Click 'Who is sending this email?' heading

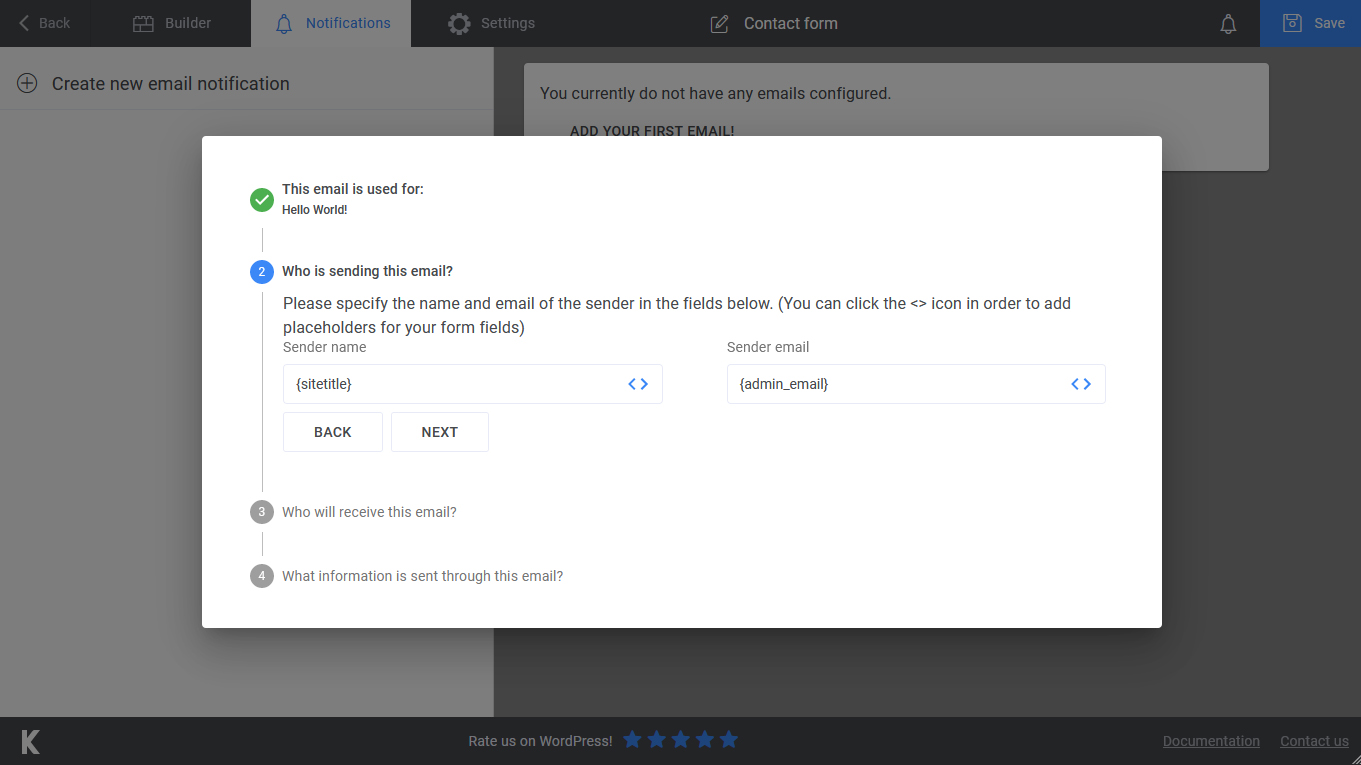[368, 271]
